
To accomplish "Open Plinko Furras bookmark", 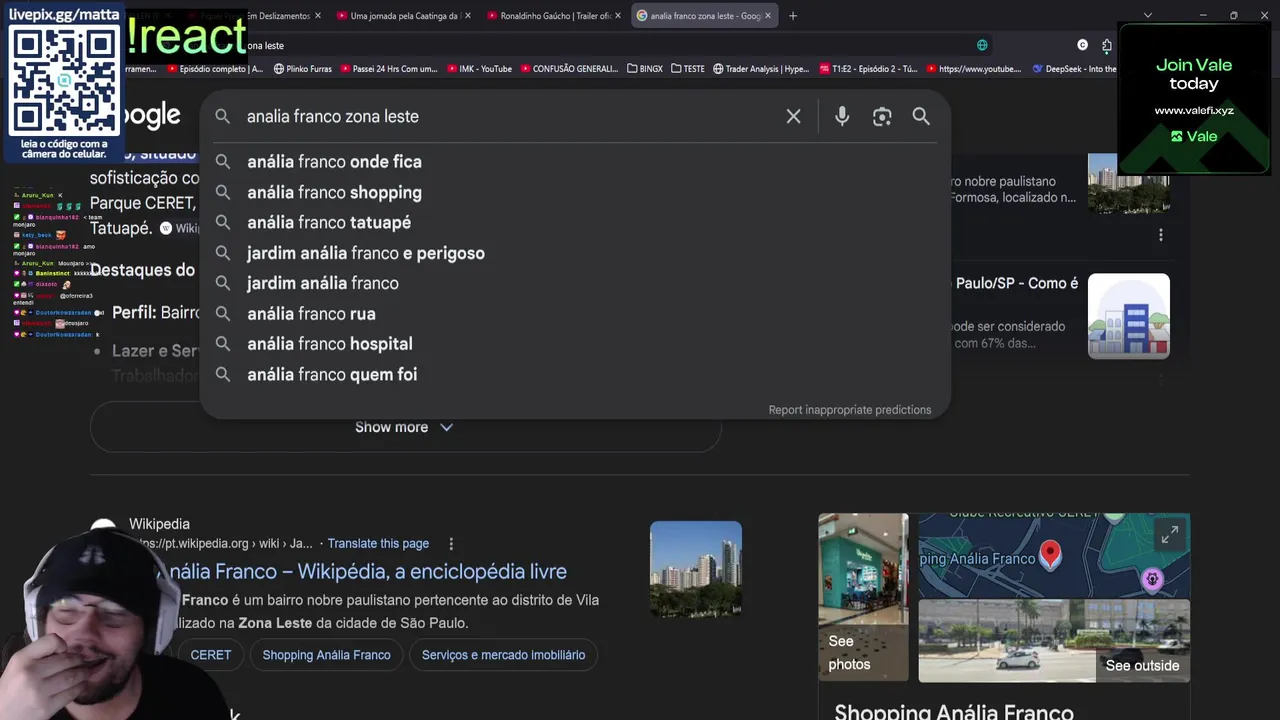I will (x=302, y=69).
